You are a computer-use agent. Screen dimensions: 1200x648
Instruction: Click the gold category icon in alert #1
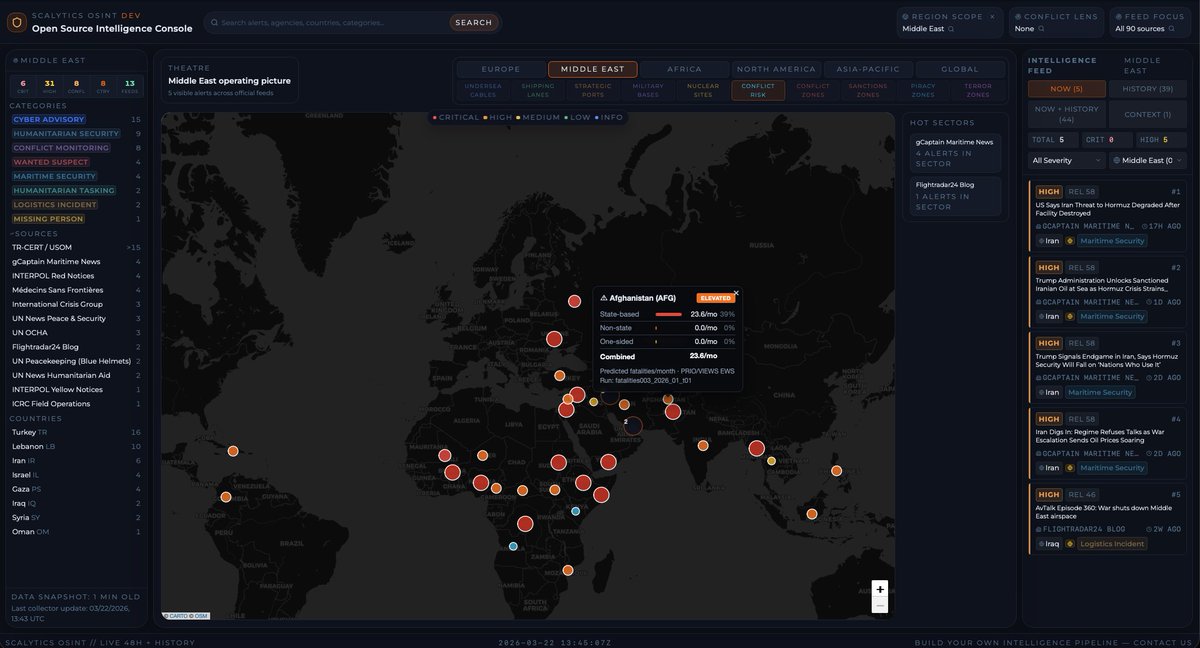(x=1070, y=241)
